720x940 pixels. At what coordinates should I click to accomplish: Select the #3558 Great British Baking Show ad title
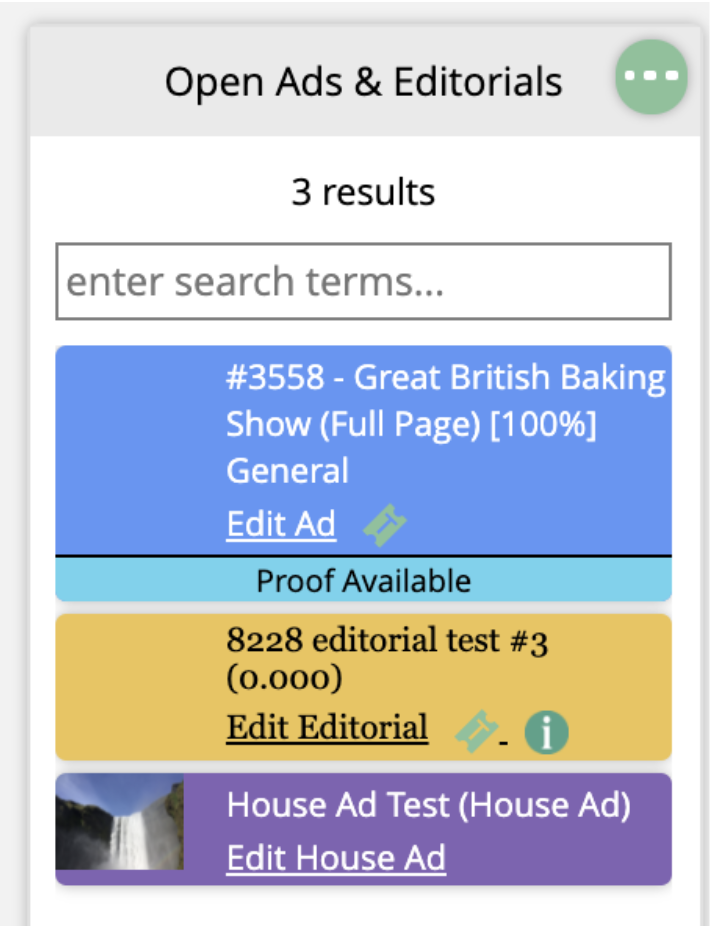pyautogui.click(x=445, y=400)
